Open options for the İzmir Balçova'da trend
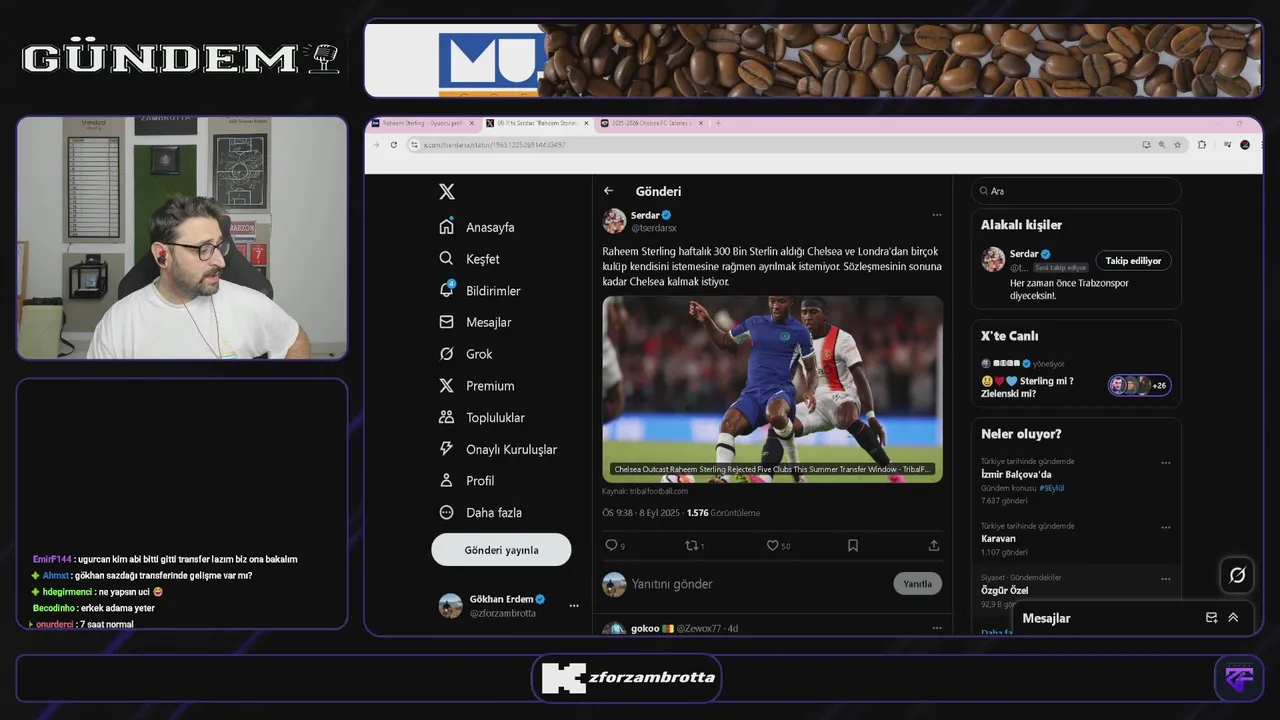The width and height of the screenshot is (1280, 720). point(1165,463)
